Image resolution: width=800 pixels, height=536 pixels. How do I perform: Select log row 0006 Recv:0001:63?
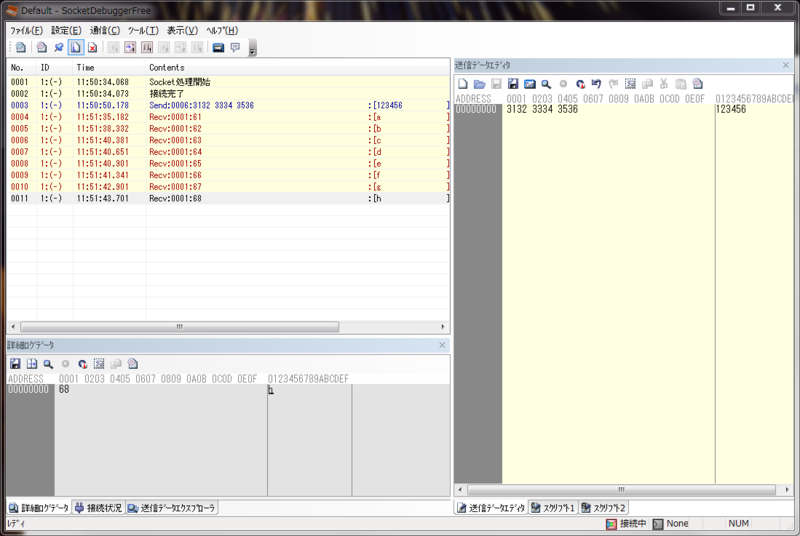[229, 140]
